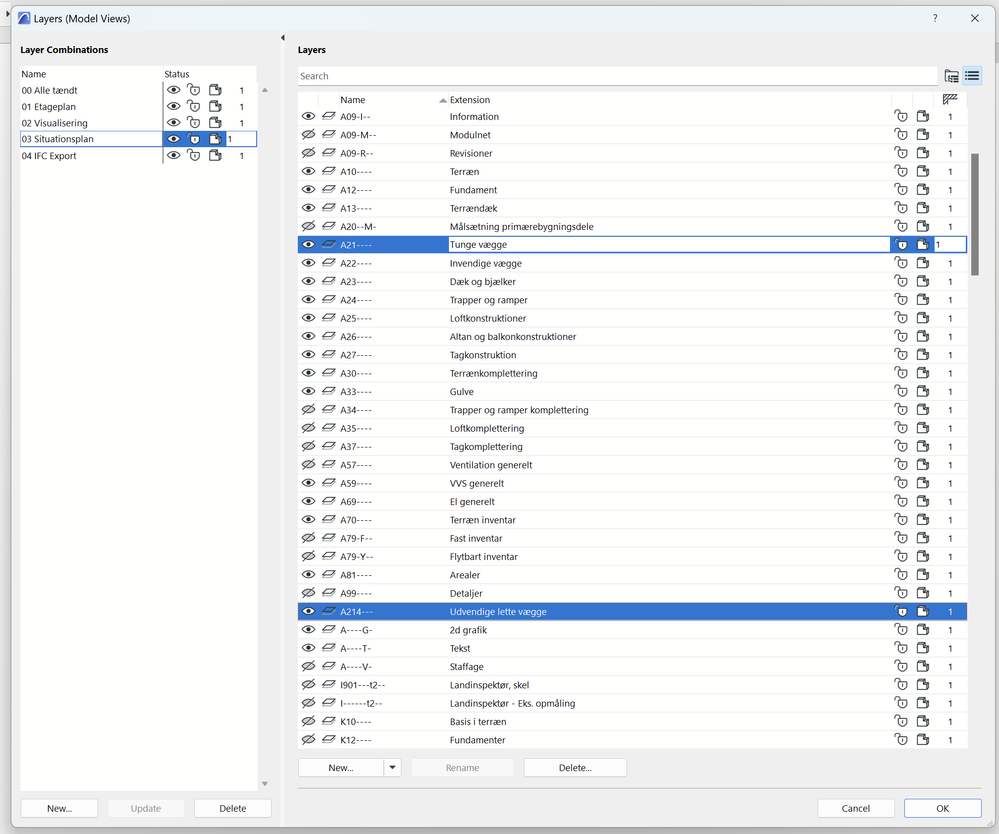Click the New button under Layer Combinations
Screen dimensions: 999x834
pyautogui.click(x=59, y=808)
